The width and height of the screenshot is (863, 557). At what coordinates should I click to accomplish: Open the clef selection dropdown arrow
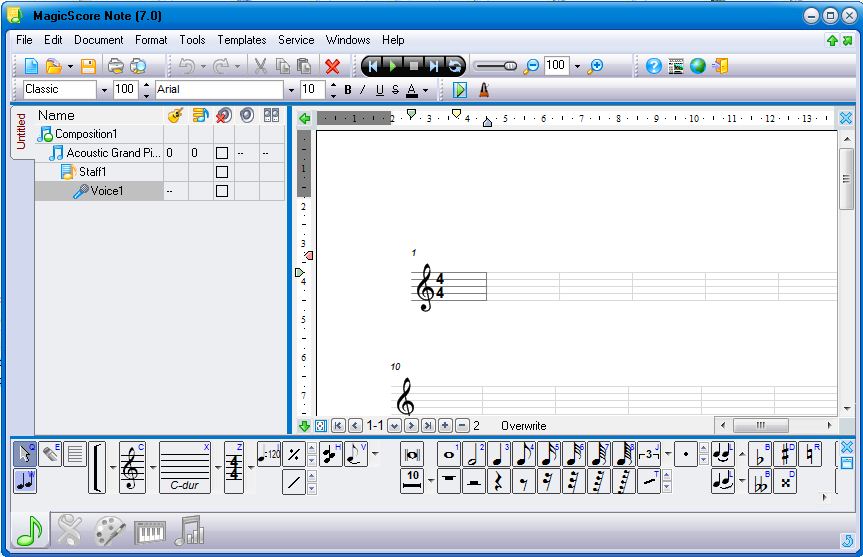point(153,468)
